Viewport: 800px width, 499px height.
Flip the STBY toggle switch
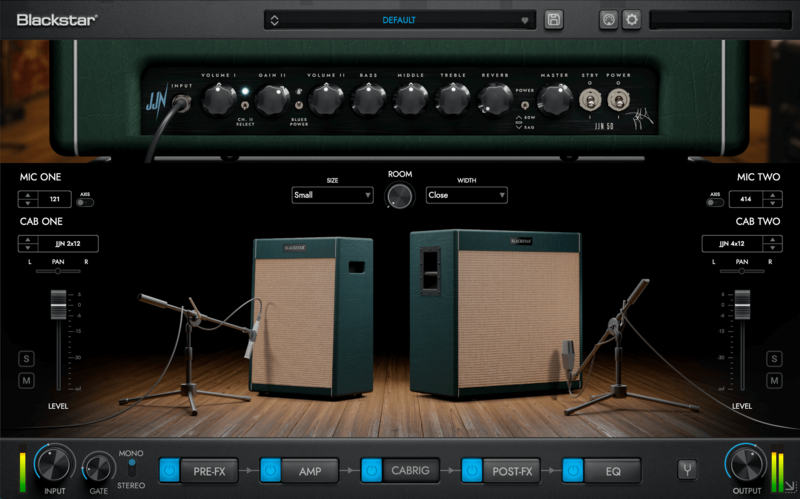590,99
